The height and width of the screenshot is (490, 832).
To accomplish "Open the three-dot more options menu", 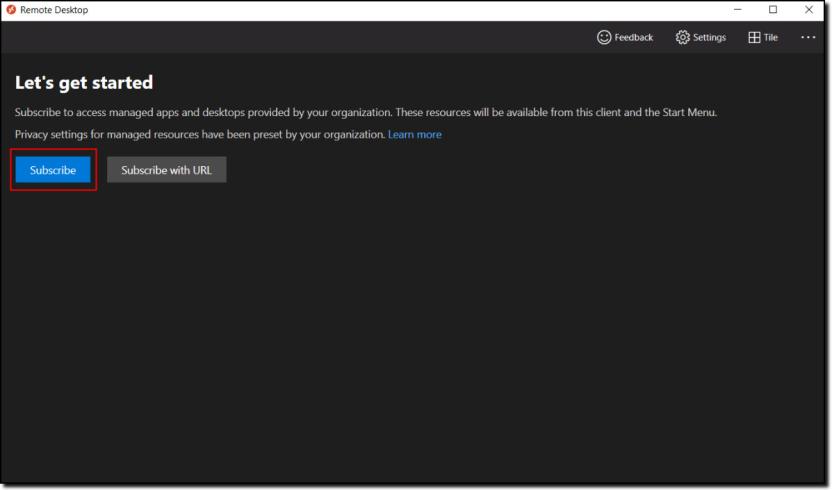I will tap(808, 37).
